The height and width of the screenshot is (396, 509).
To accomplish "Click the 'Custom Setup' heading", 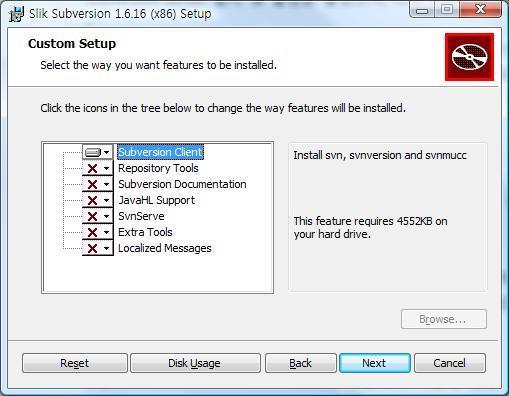I will pos(72,44).
